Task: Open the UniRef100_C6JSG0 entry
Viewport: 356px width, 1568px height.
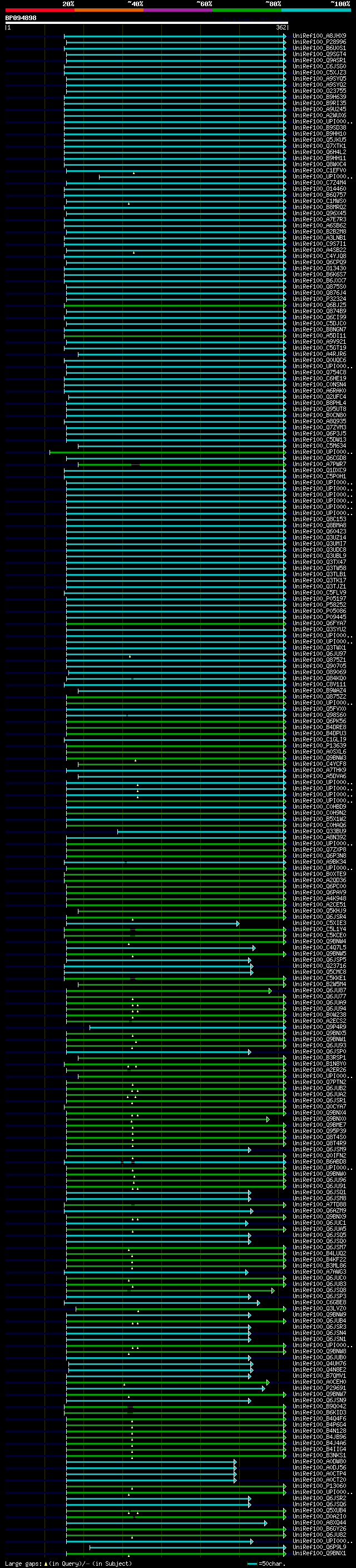Action: pos(319,66)
